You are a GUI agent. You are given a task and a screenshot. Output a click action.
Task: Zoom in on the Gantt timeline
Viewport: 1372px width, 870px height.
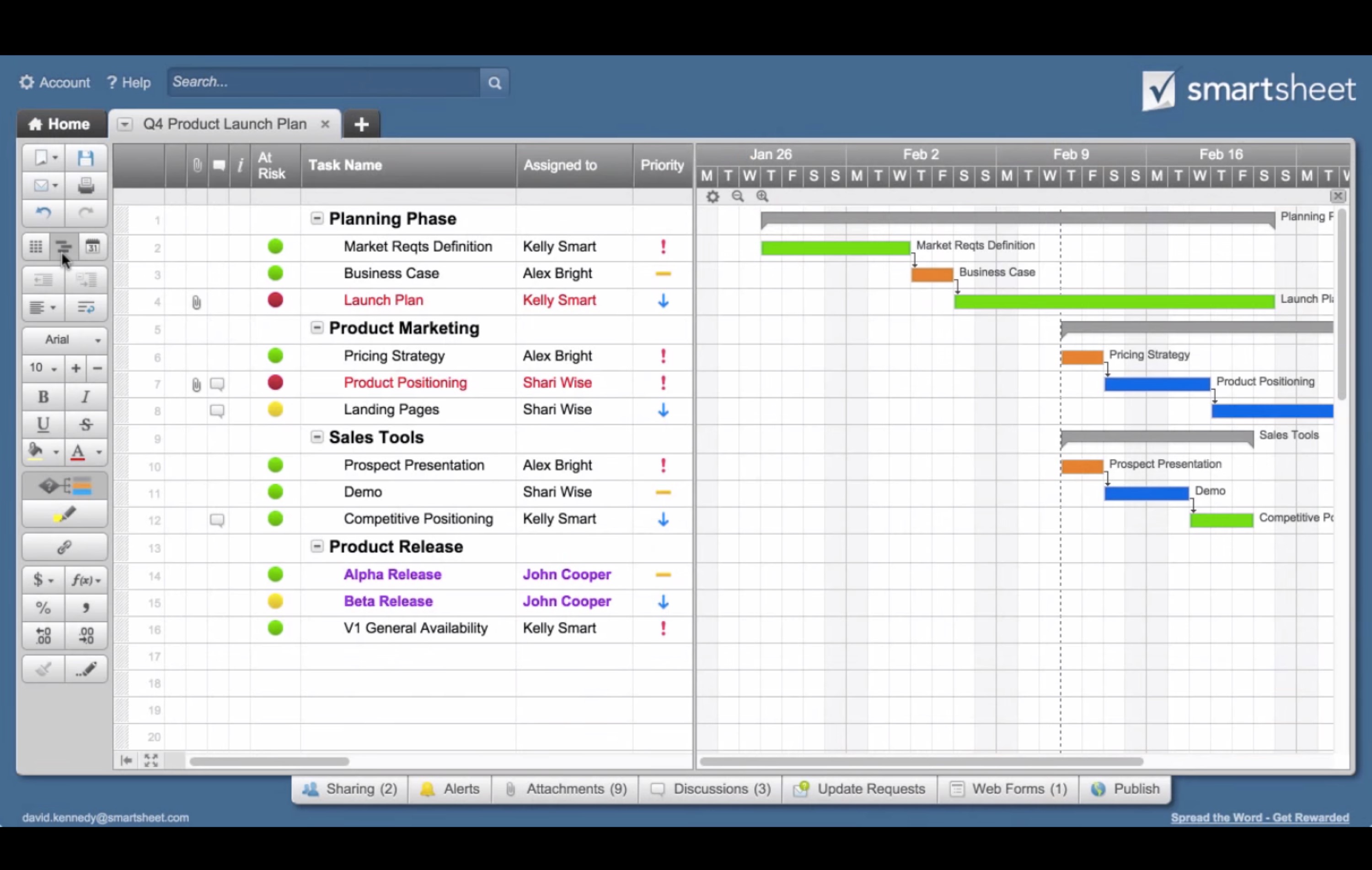(x=762, y=197)
